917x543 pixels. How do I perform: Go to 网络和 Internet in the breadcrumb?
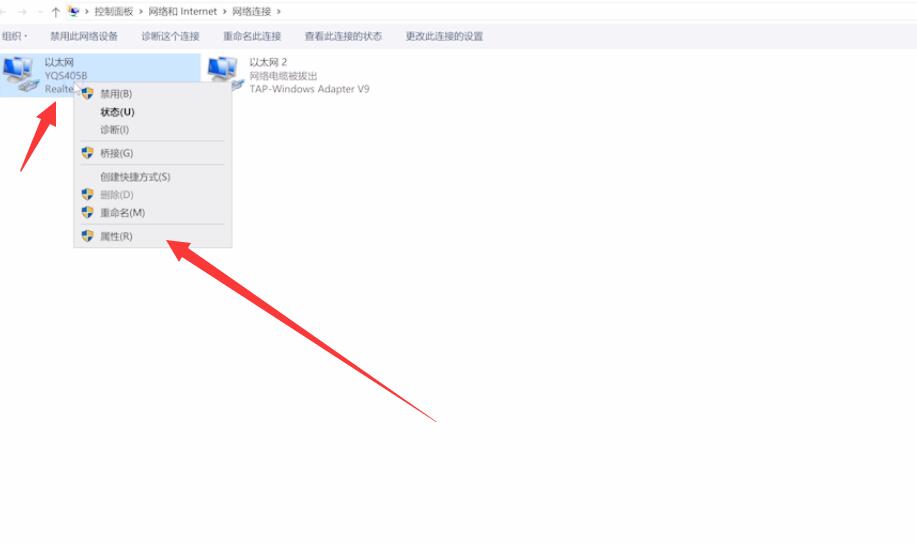[x=182, y=12]
